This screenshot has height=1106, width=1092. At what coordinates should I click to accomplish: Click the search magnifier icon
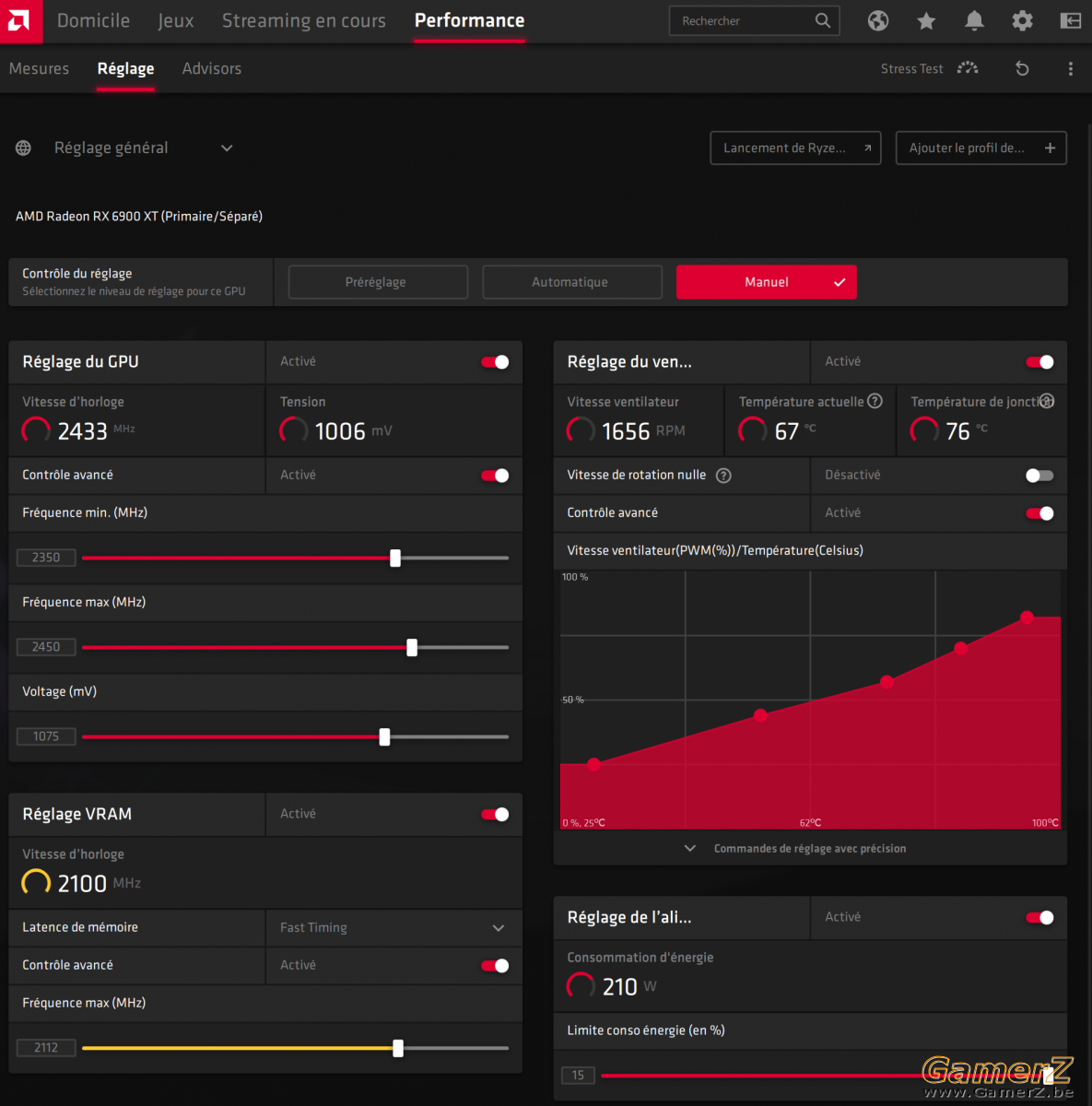click(823, 20)
